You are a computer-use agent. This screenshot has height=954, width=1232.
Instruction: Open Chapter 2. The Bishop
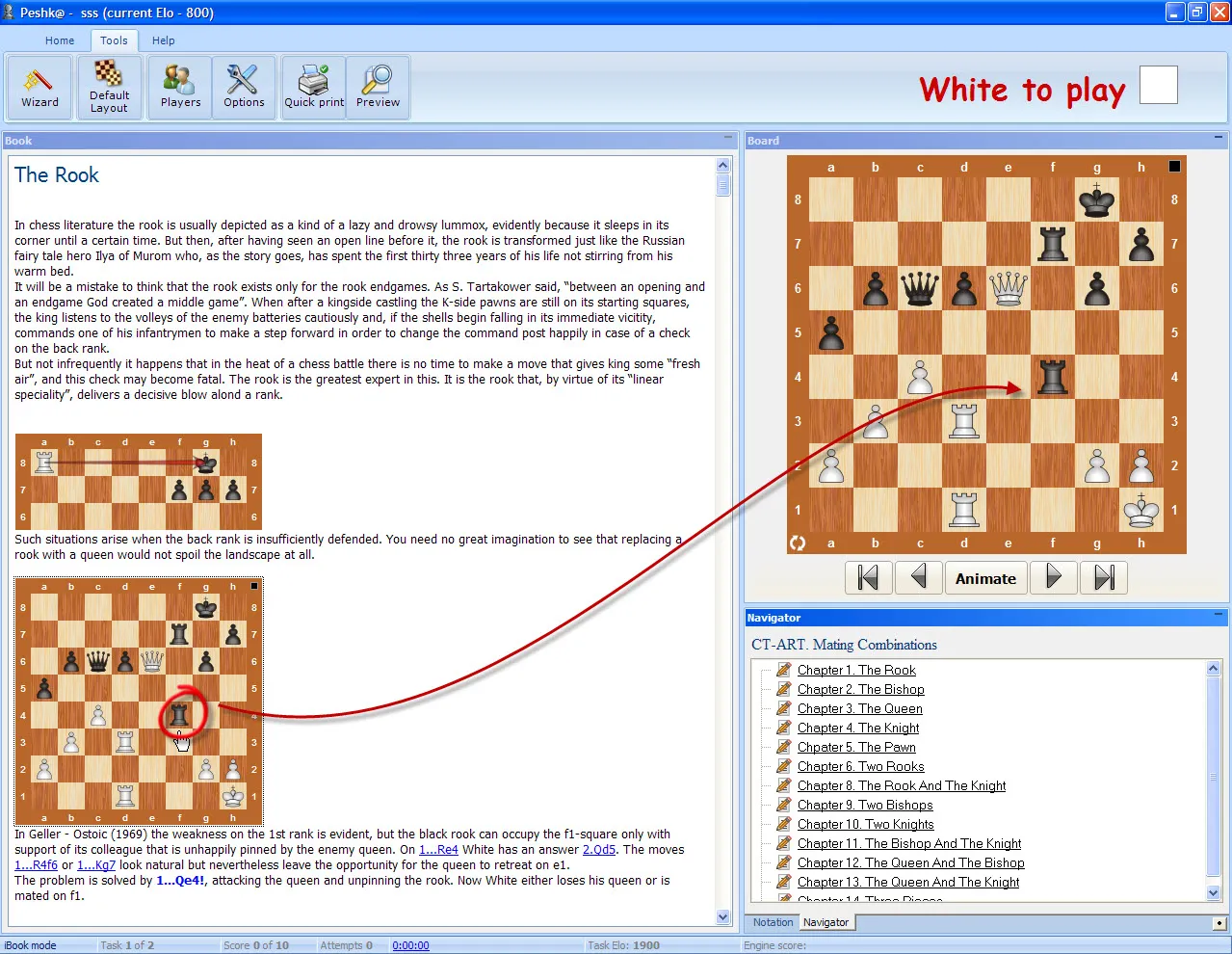point(860,689)
